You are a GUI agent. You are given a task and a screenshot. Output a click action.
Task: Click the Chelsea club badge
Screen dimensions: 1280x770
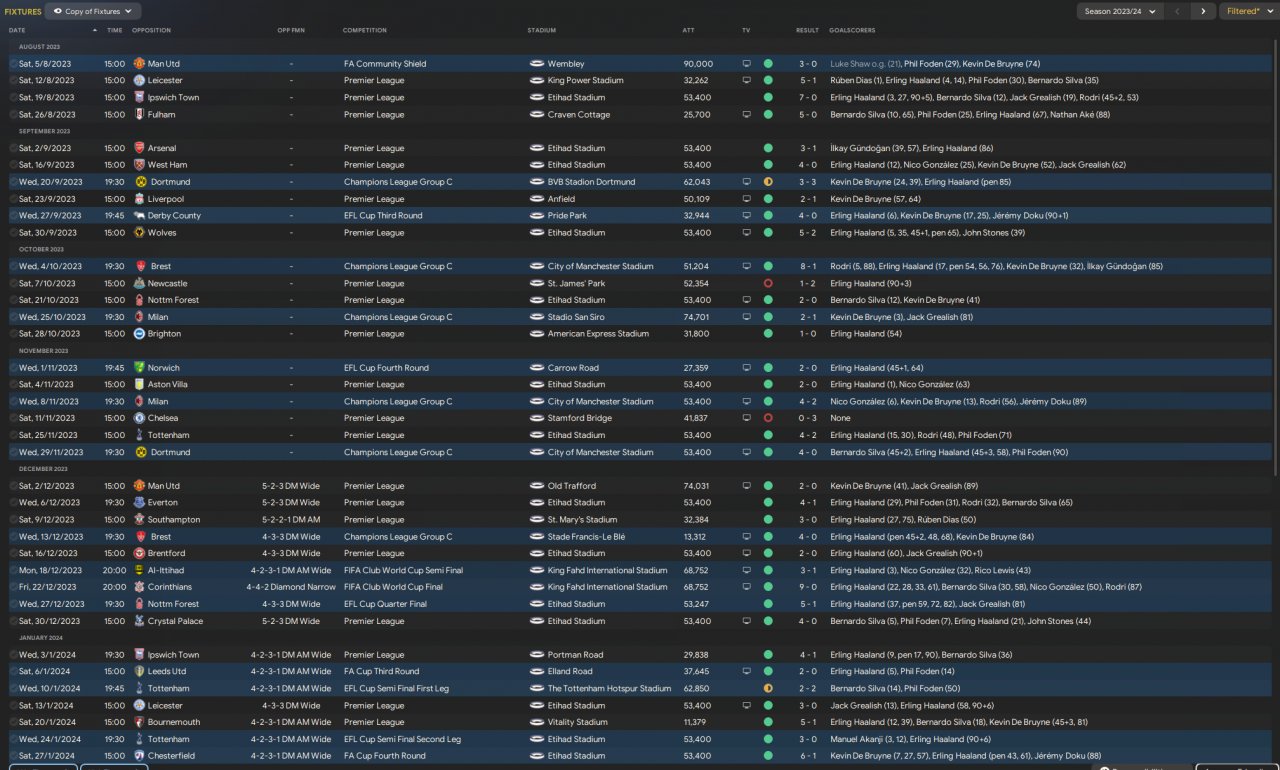tap(139, 419)
